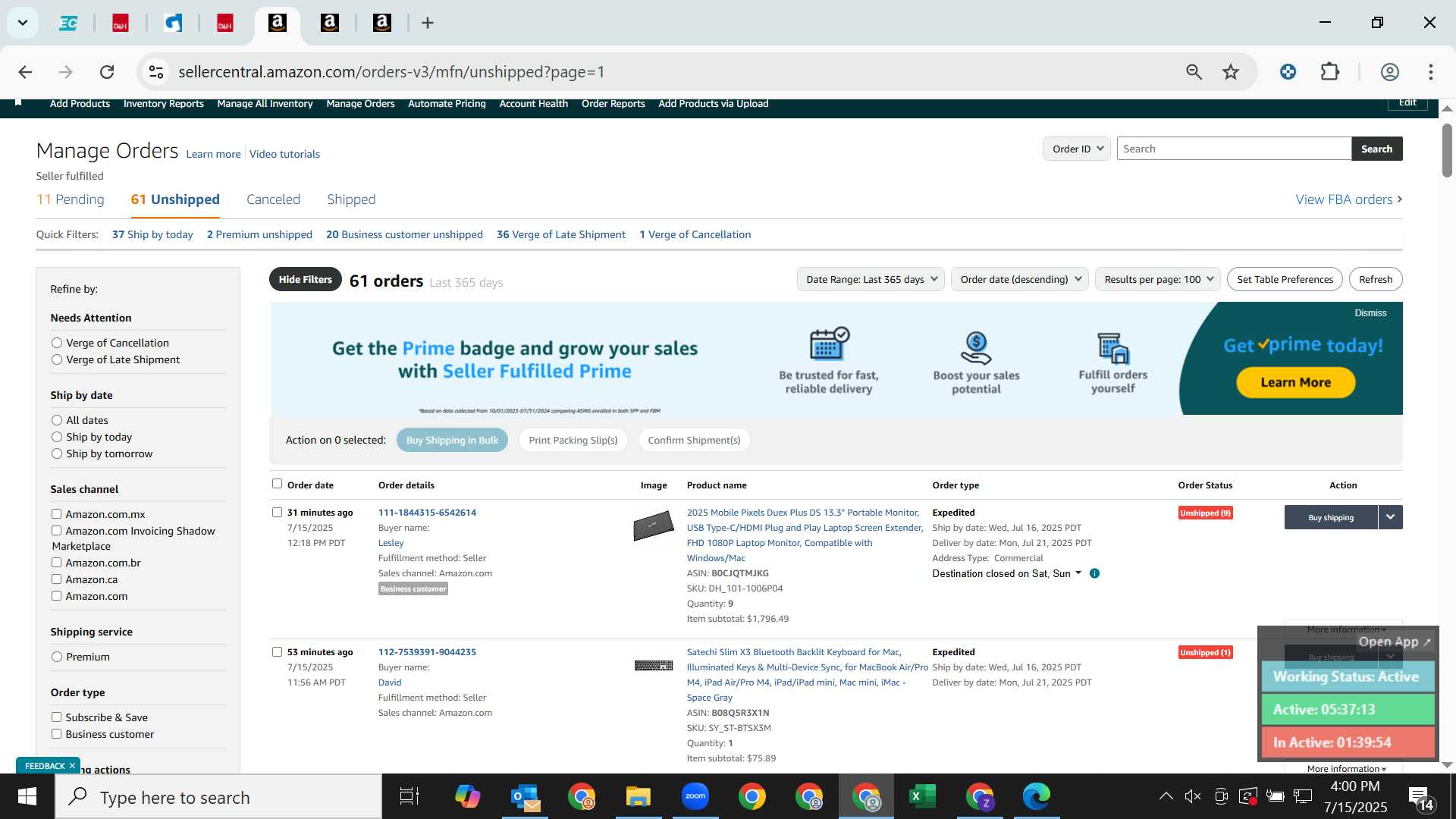The image size is (1456, 819).
Task: Expand Buy shipping arrow for first order
Action: click(1390, 517)
